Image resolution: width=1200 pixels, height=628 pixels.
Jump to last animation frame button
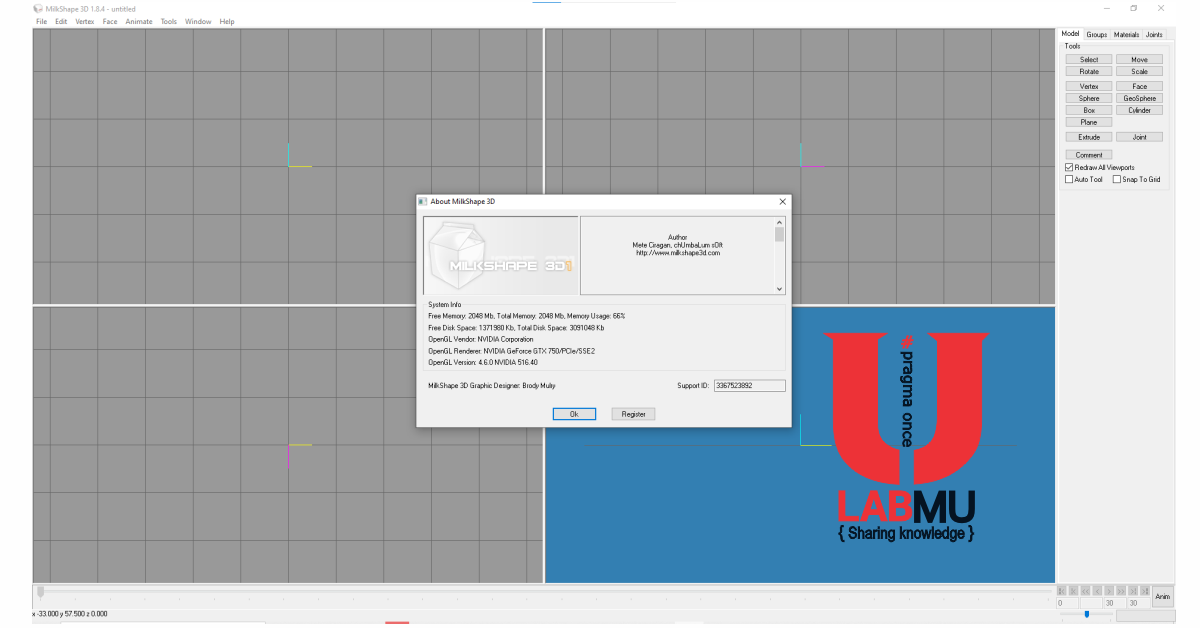[x=1145, y=591]
